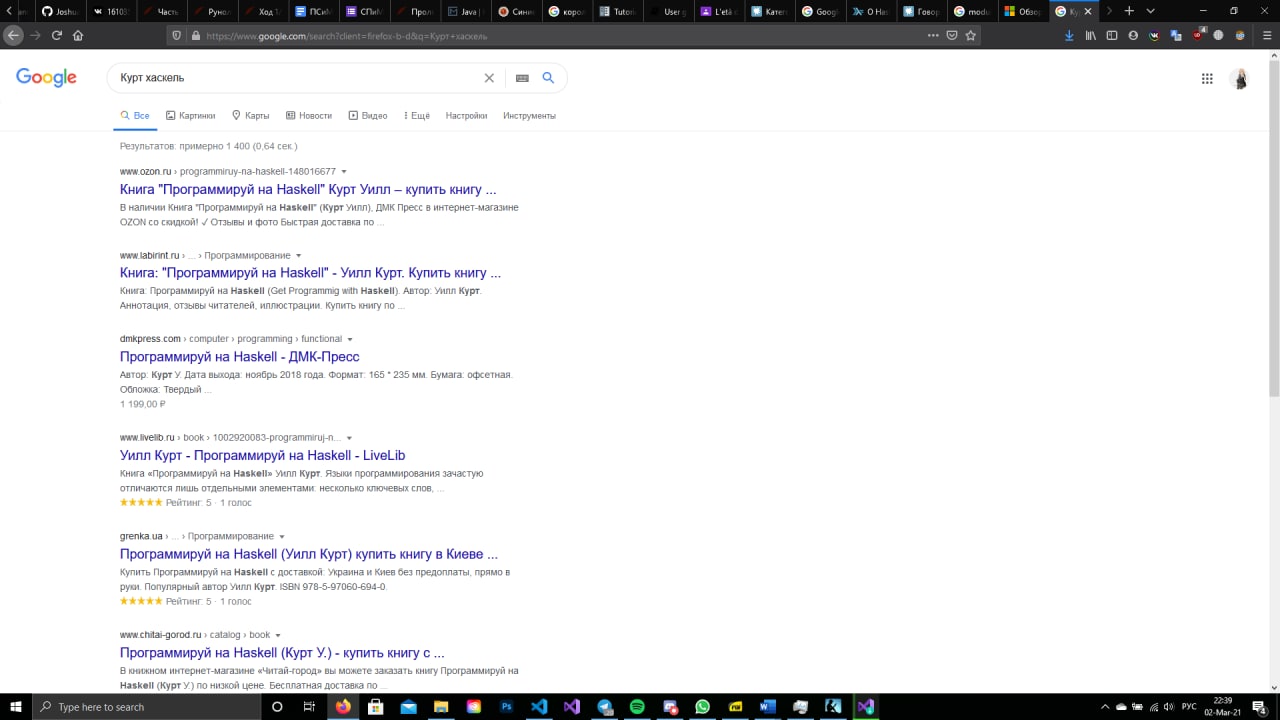This screenshot has height=720, width=1280.
Task: Open Photoshop from the taskbar
Action: pyautogui.click(x=506, y=707)
